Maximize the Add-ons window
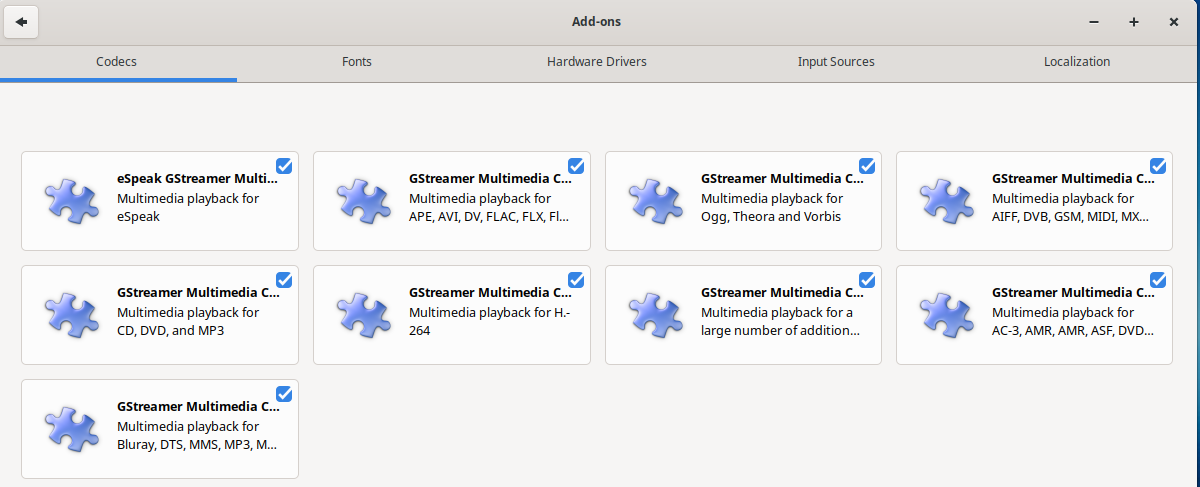The image size is (1200, 487). pyautogui.click(x=1134, y=22)
